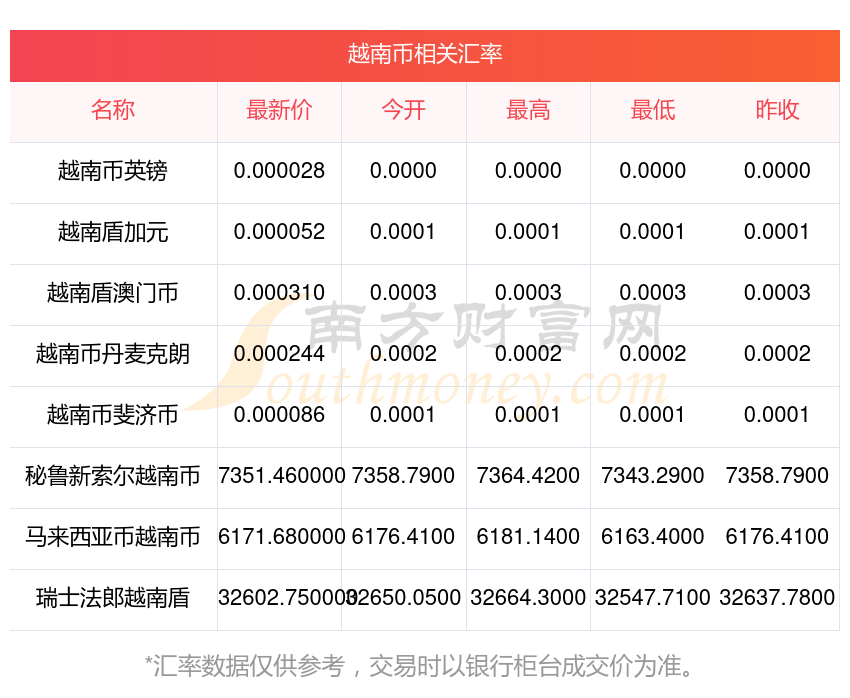The image size is (850, 698).
Task: Select the 名称 column header
Action: pos(113,110)
